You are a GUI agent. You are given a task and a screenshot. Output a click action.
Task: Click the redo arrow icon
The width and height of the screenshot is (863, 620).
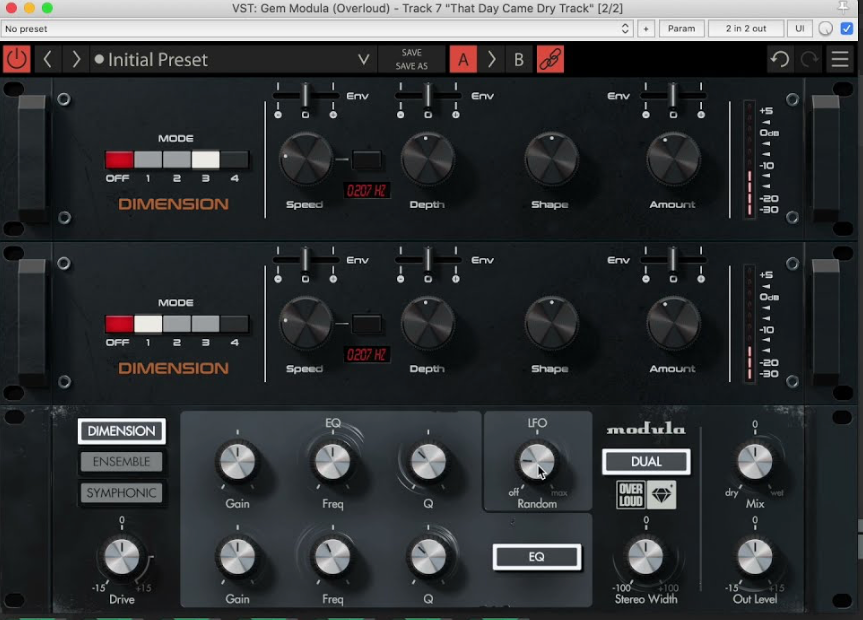click(x=809, y=59)
